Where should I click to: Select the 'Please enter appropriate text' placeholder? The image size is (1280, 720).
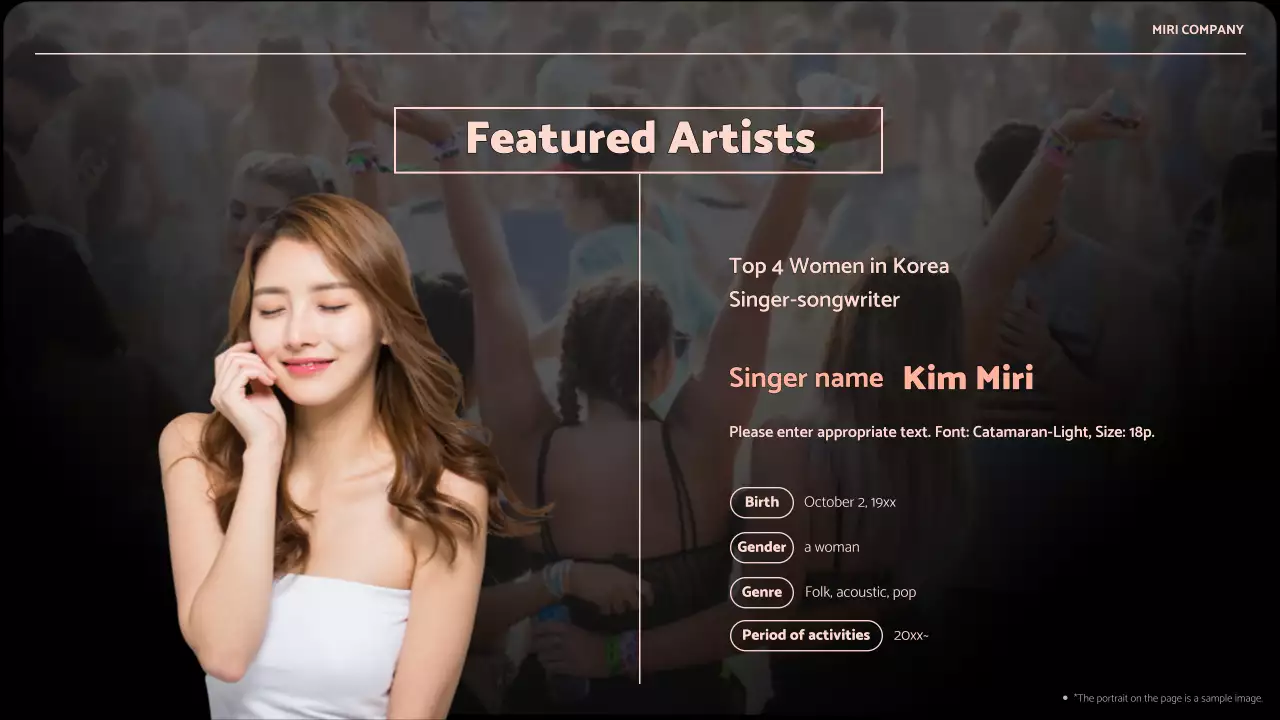coord(941,432)
